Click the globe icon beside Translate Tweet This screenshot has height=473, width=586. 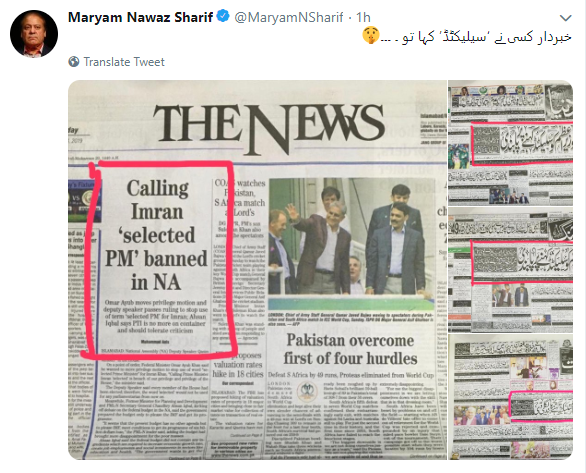(74, 62)
